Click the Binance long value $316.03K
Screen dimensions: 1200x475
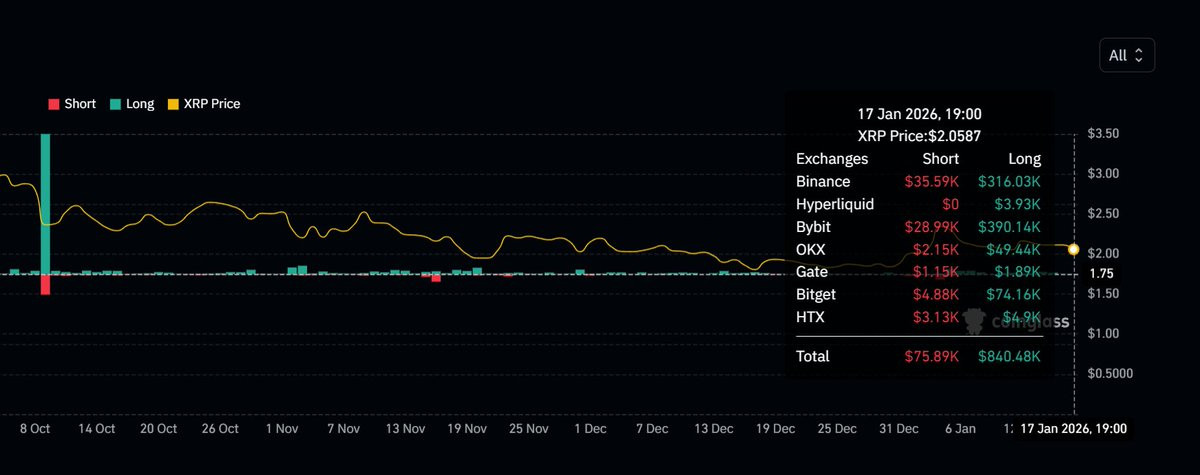pyautogui.click(x=1007, y=182)
